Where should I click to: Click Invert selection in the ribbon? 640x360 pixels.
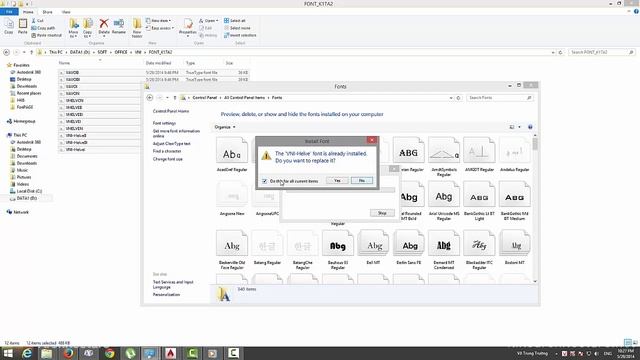(x=240, y=35)
